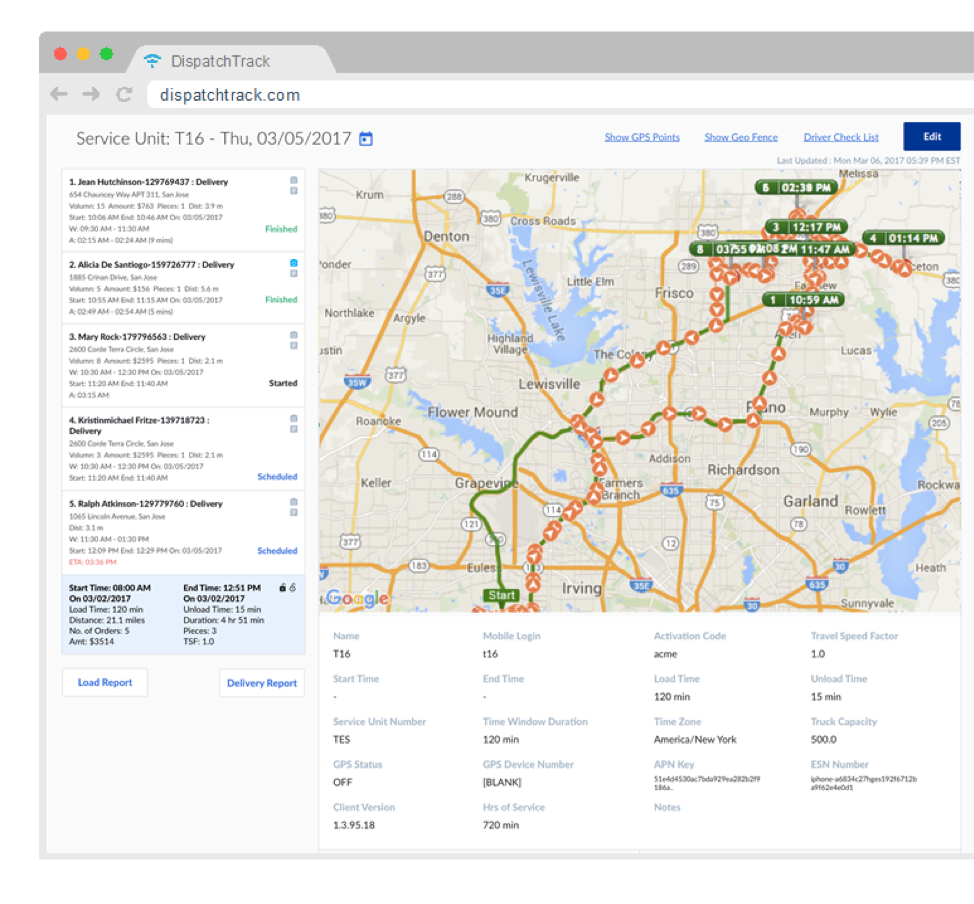Image resolution: width=974 pixels, height=904 pixels.
Task: Click the camera icon on Kristinmichael Fritze order
Action: pos(294,418)
